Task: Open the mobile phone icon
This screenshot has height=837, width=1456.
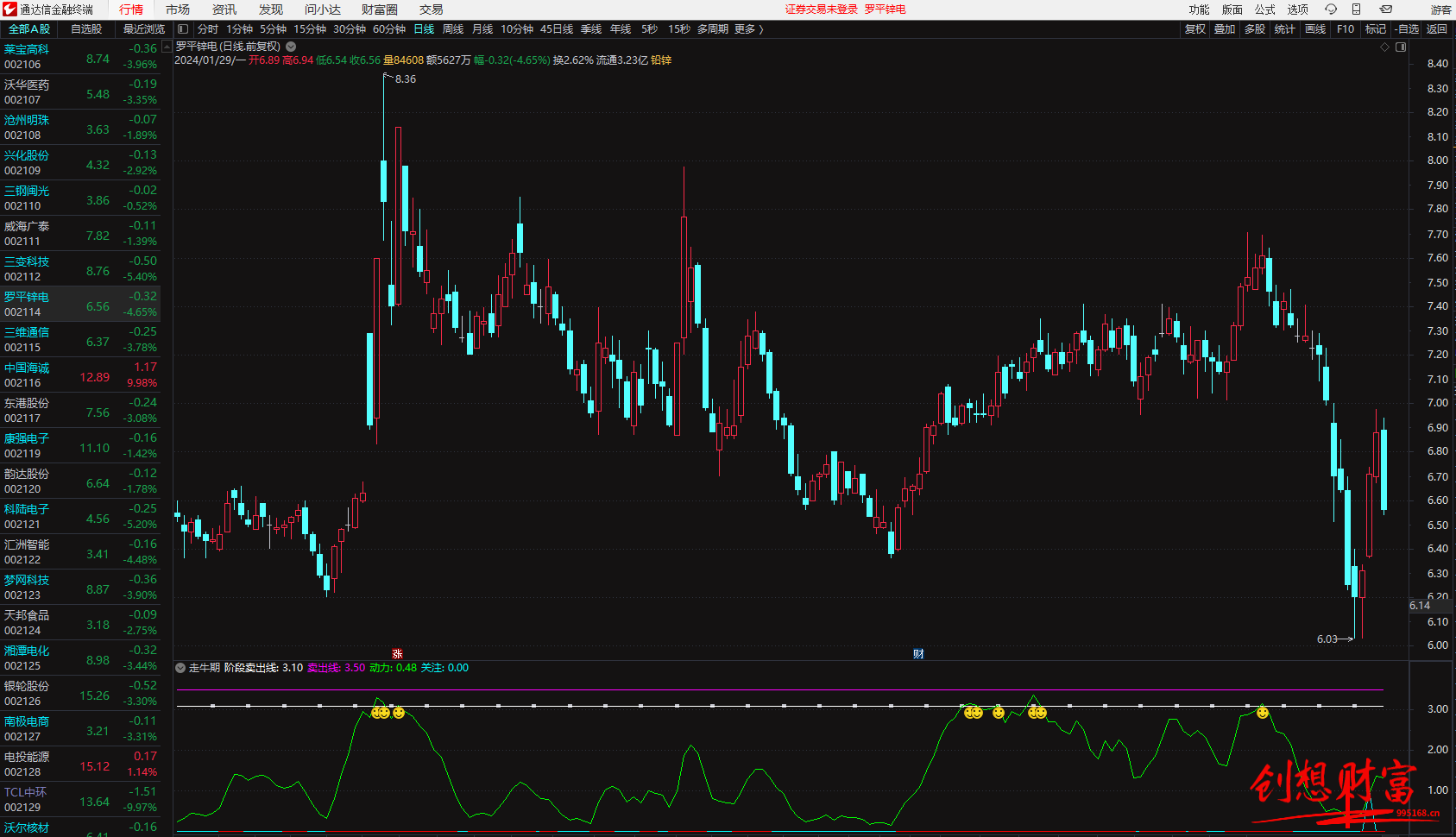Action: coord(1356,9)
